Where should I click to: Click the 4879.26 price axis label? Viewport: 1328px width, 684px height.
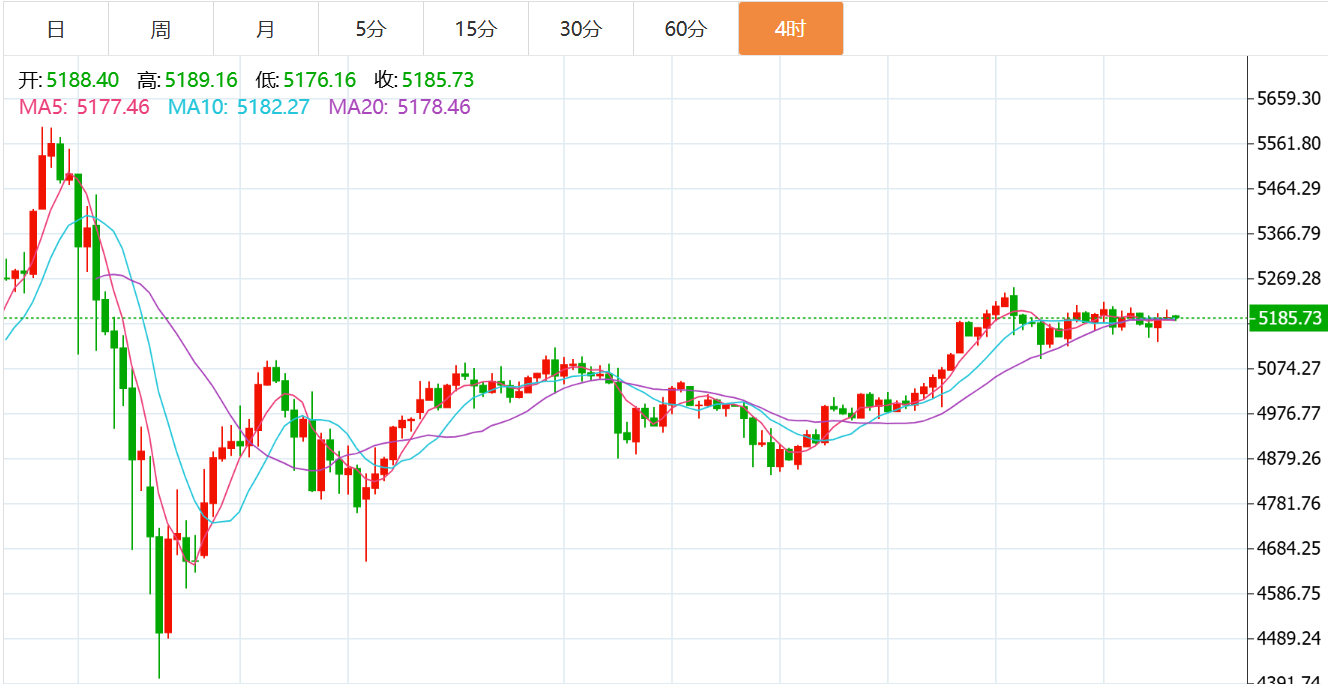point(1289,458)
